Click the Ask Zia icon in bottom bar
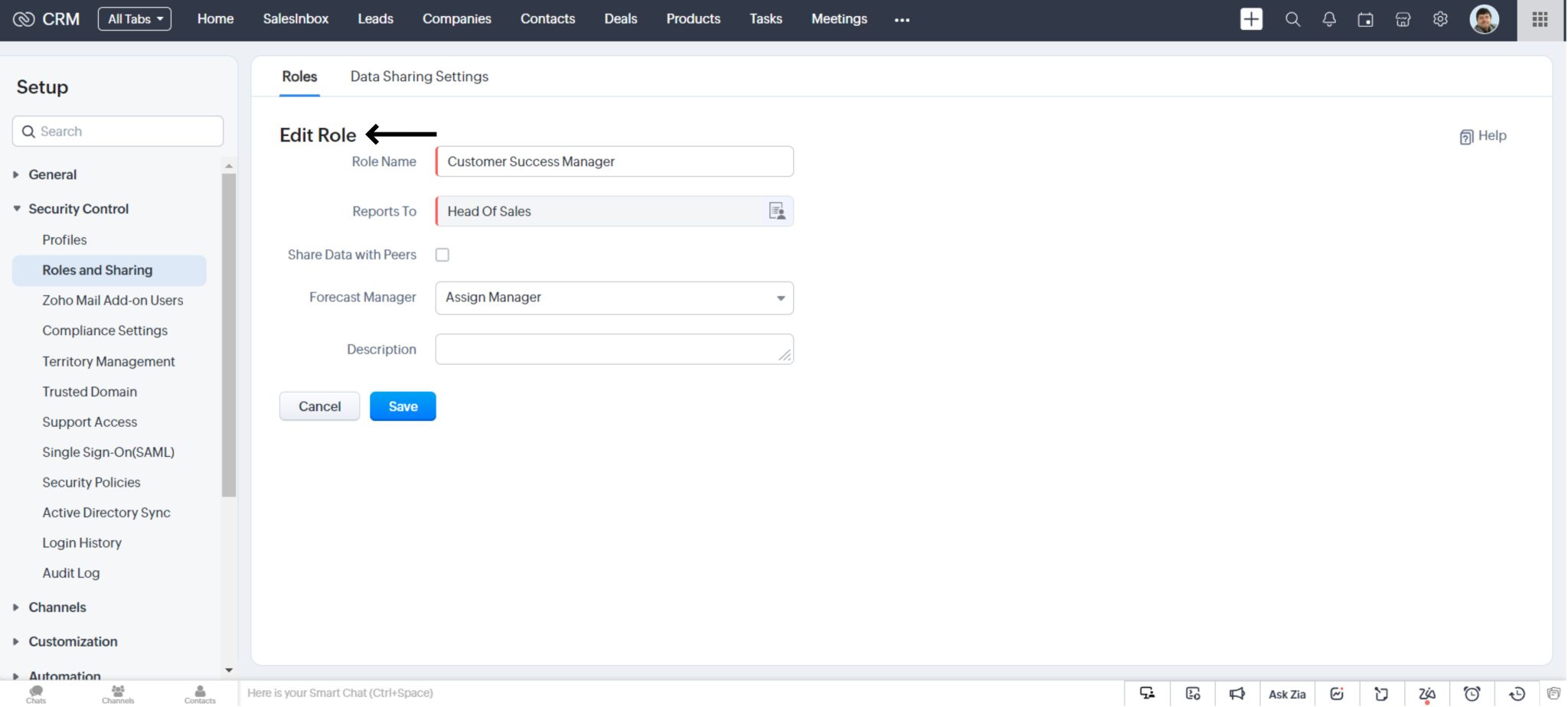 coord(1287,693)
